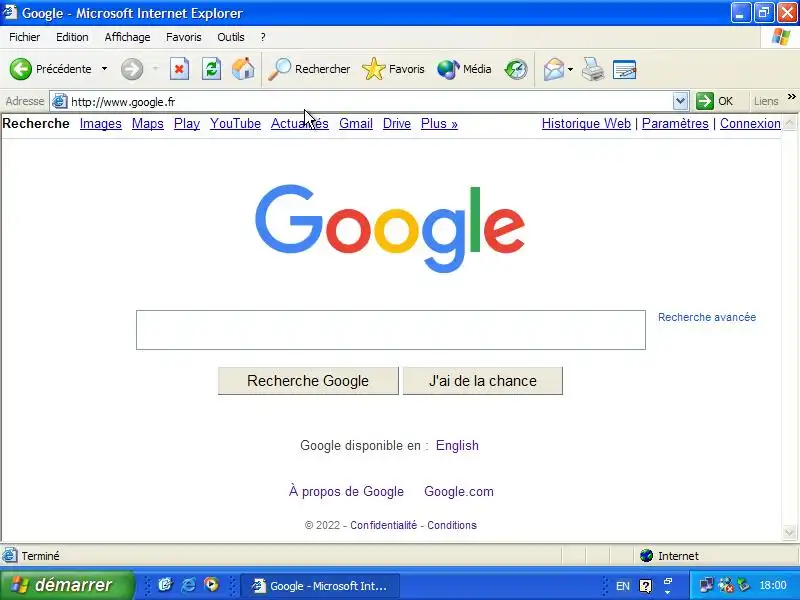Click the language bar help icon
Viewport: 800px width, 600px height.
645,586
